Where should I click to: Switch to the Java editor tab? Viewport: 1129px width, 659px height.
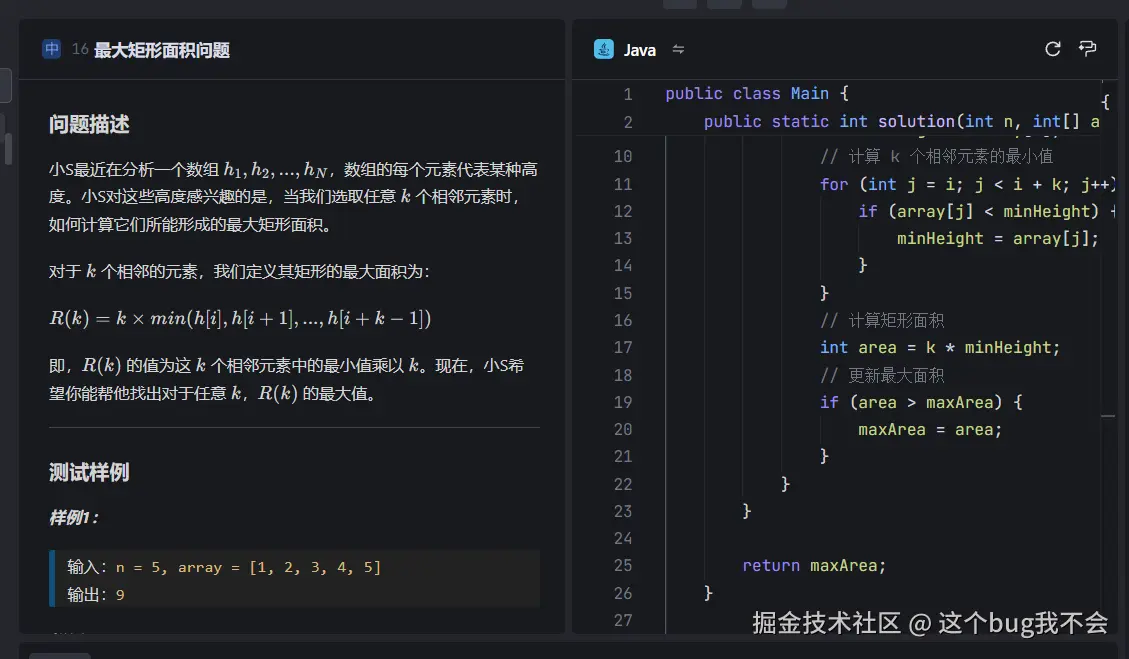625,48
